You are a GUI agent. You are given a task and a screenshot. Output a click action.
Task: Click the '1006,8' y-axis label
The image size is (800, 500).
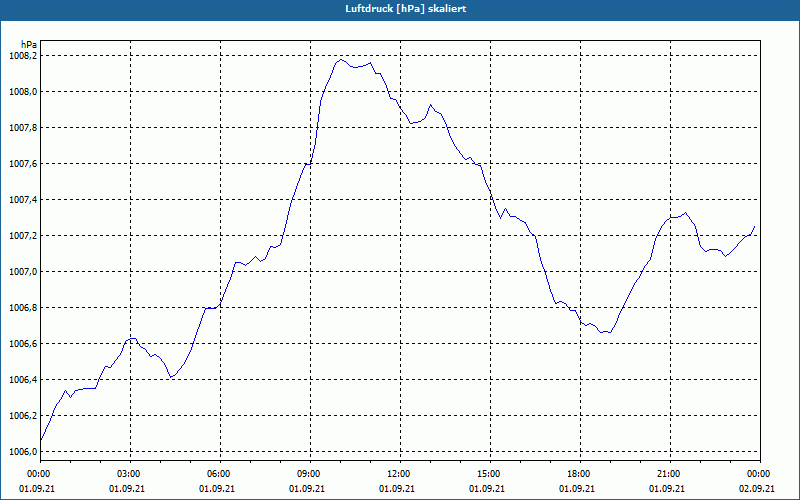23,308
